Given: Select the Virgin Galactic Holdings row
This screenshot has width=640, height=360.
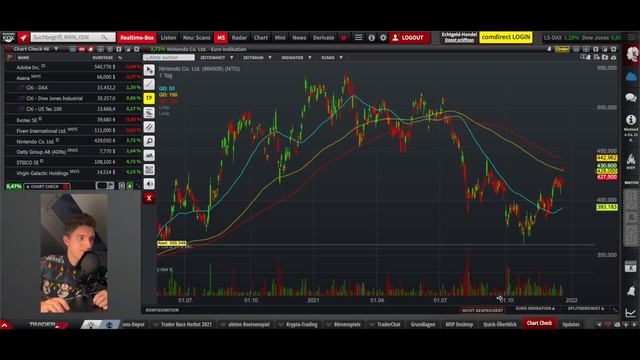Looking at the screenshot, I should click(x=73, y=173).
